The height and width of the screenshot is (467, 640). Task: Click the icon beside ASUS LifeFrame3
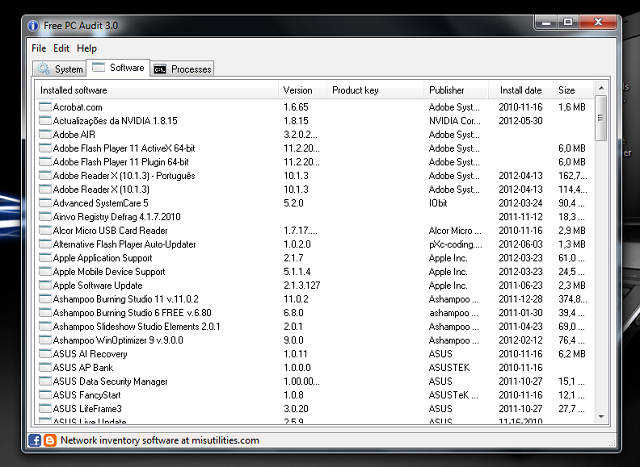click(45, 408)
